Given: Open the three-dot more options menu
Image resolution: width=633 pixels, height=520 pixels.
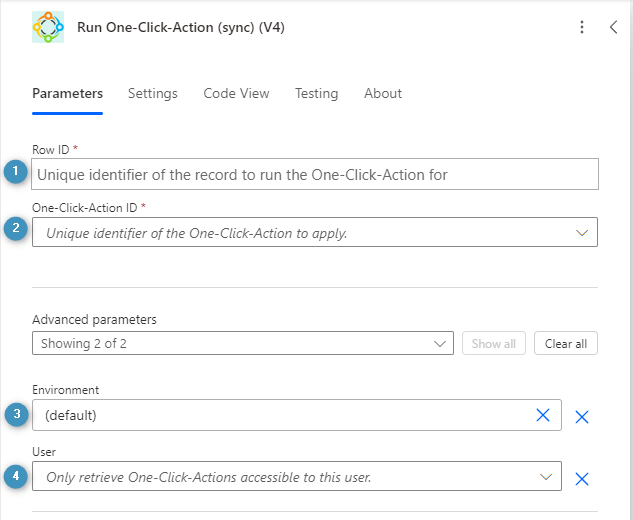Looking at the screenshot, I should tap(582, 27).
